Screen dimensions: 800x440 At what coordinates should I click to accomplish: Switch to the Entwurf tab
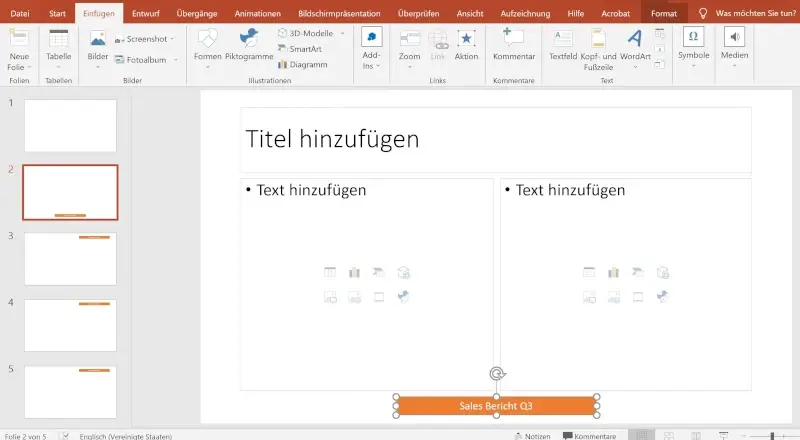[x=146, y=14]
